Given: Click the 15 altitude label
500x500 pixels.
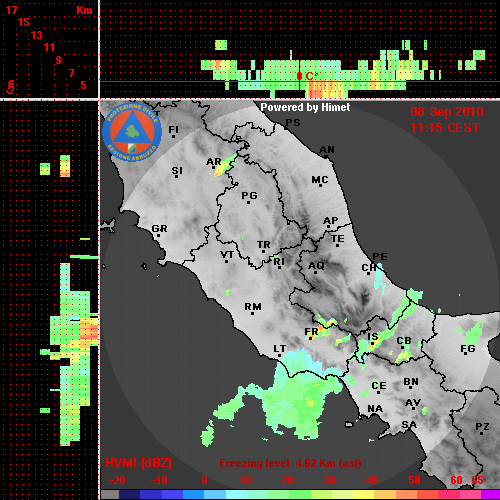Looking at the screenshot, I should pos(24,22).
